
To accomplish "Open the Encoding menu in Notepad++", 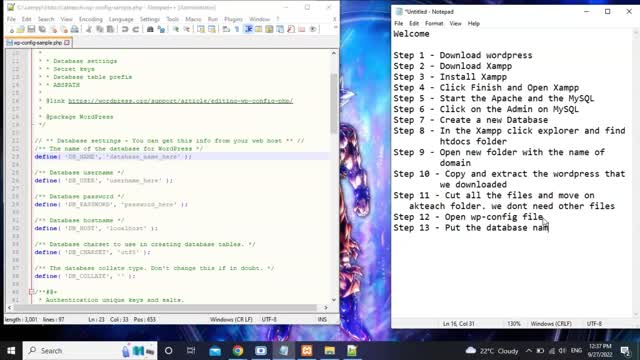I will pos(91,19).
